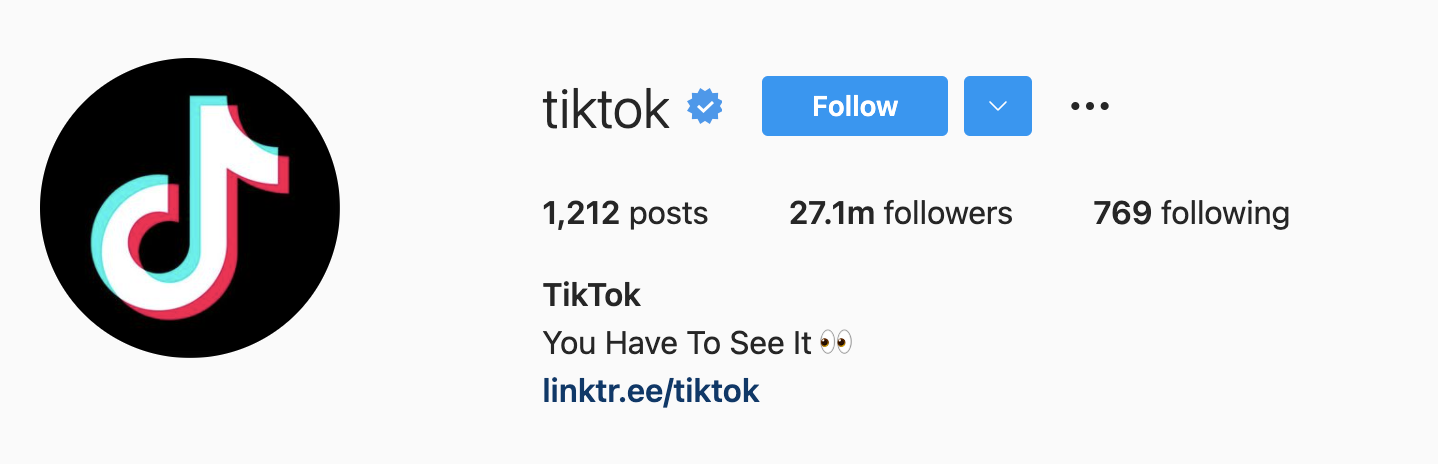Click the bold TikTok display name

pos(591,295)
